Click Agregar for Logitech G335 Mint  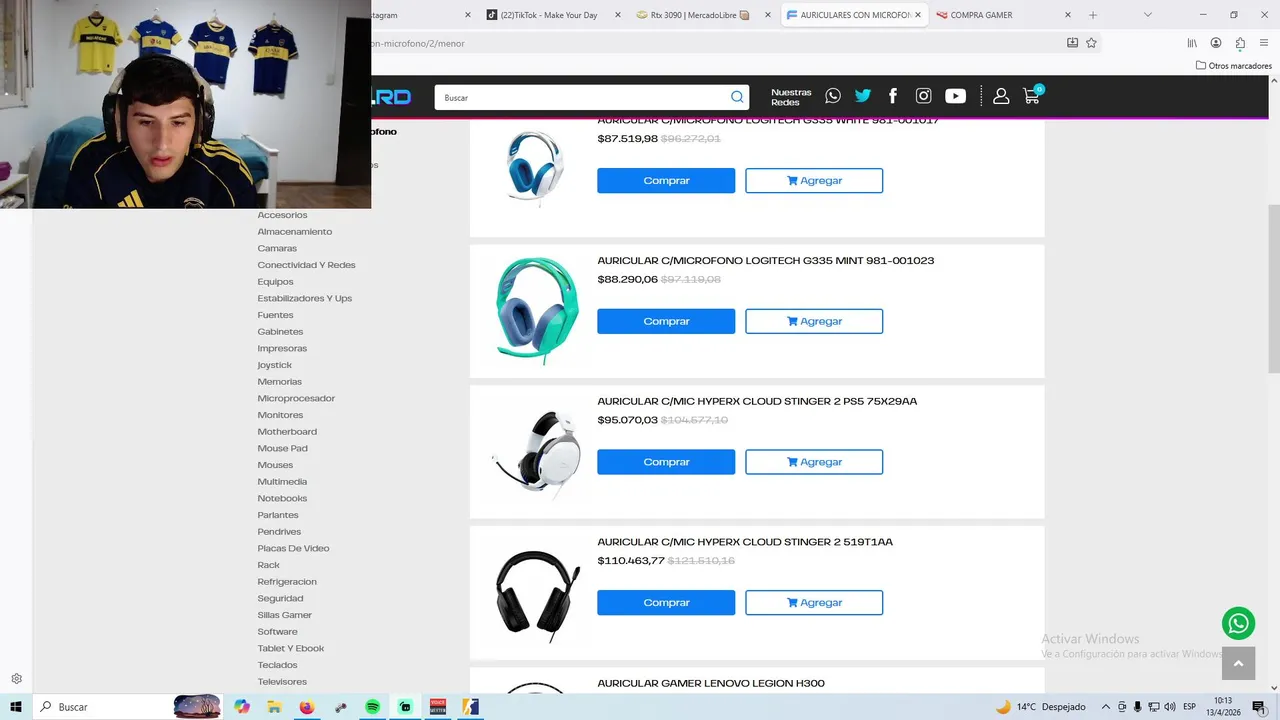pyautogui.click(x=814, y=321)
